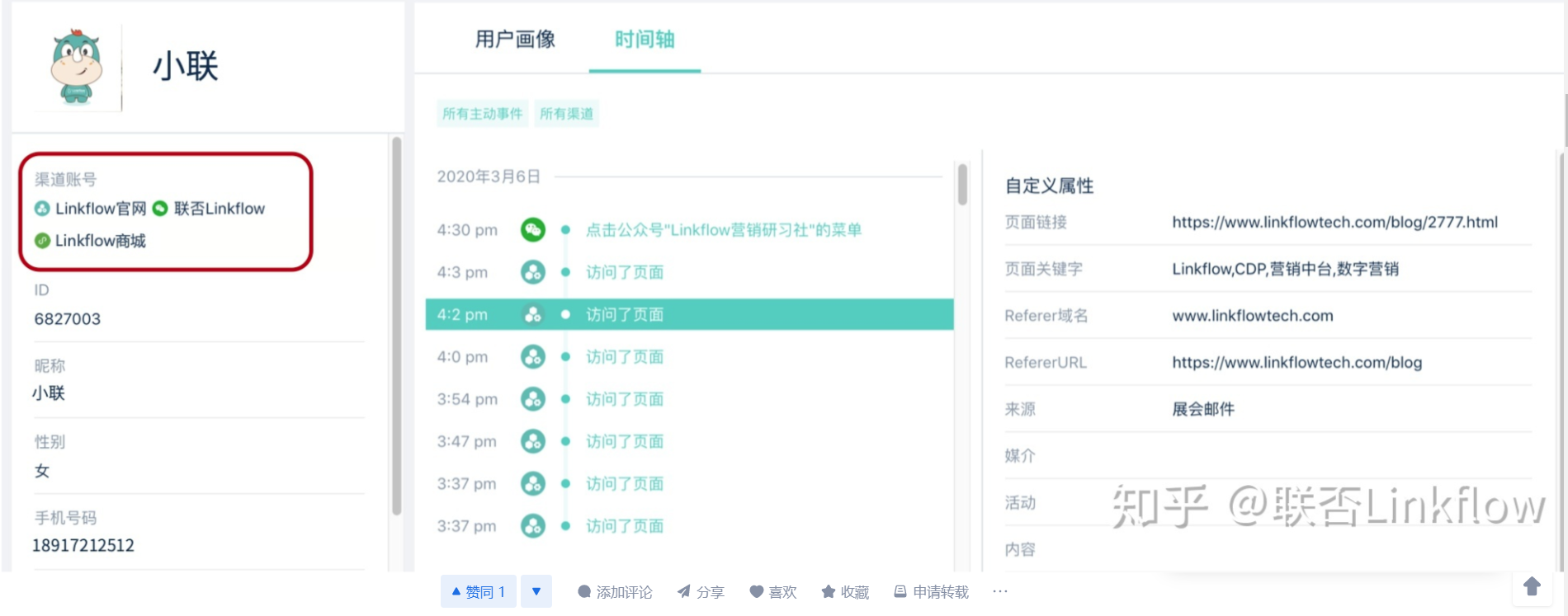
Task: Click the web icon on the 4:3 pm event
Action: click(533, 272)
